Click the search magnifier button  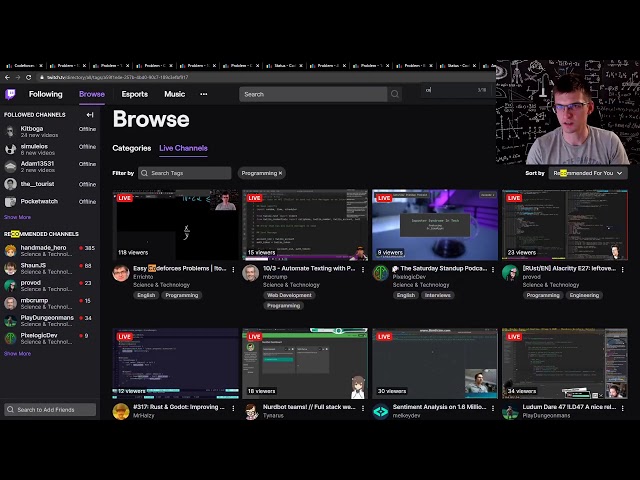coord(395,94)
